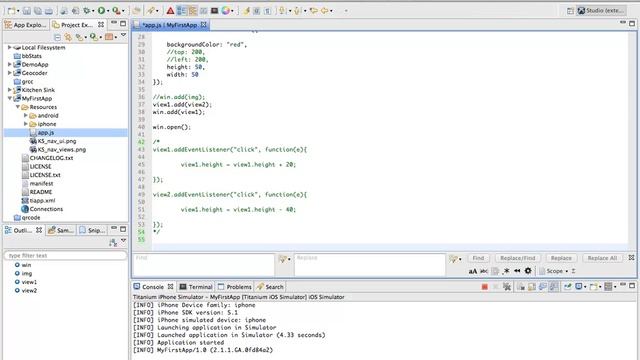Switch to the Samples tab
Screen dimensions: 640x360
(x=61, y=231)
